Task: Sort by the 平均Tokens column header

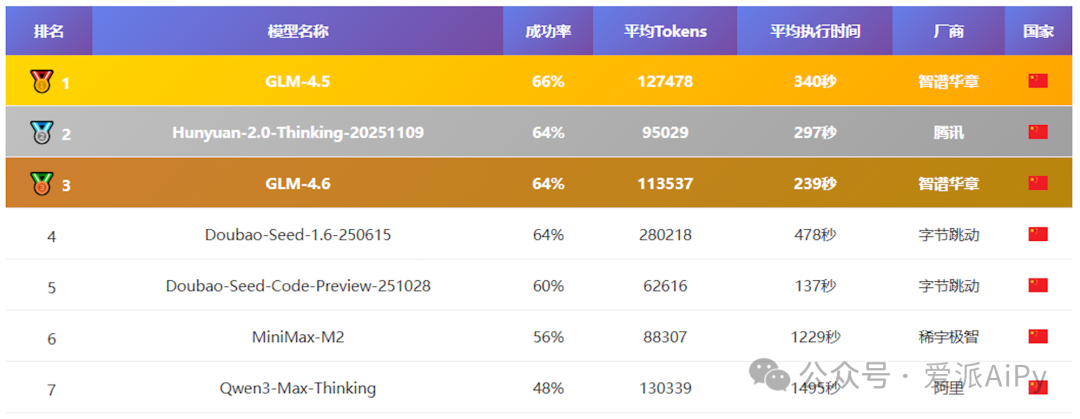Action: [x=665, y=31]
